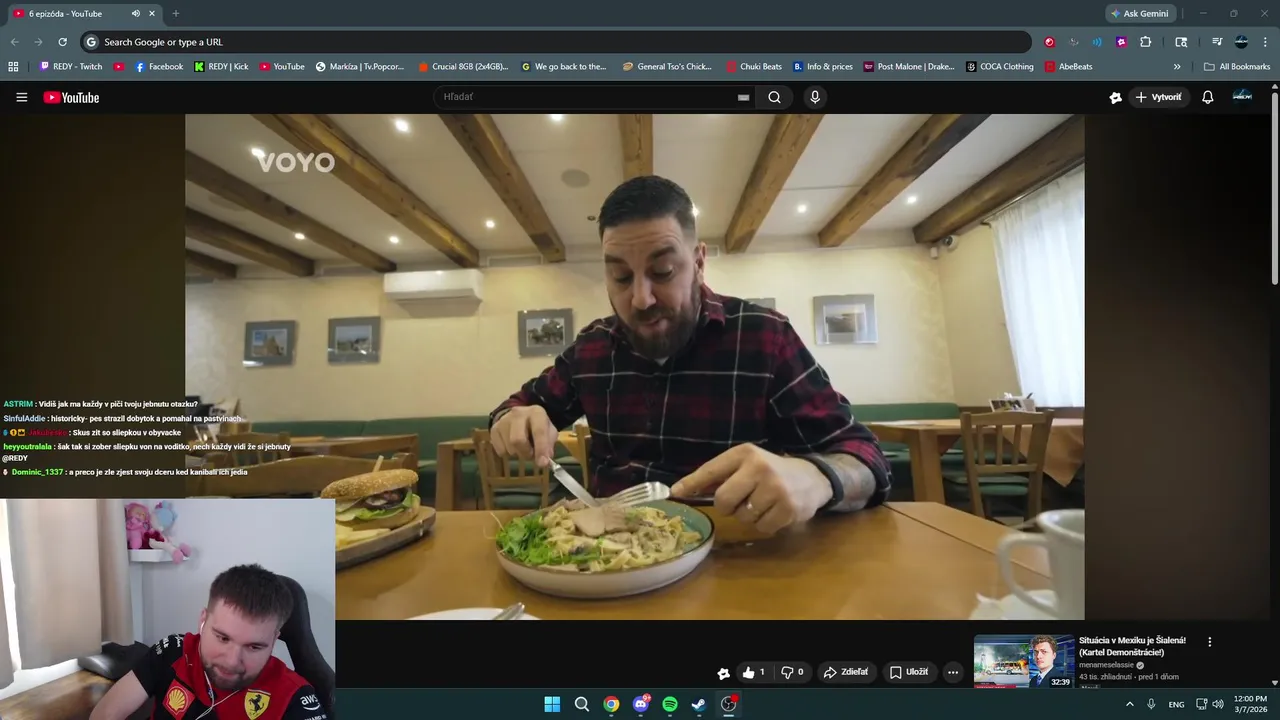Image resolution: width=1280 pixels, height=720 pixels.
Task: Open Windows taskbar search
Action: click(581, 704)
